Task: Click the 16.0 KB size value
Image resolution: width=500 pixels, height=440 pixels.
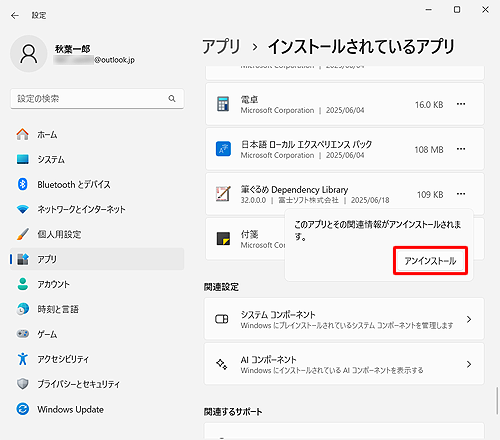Action: pyautogui.click(x=429, y=105)
